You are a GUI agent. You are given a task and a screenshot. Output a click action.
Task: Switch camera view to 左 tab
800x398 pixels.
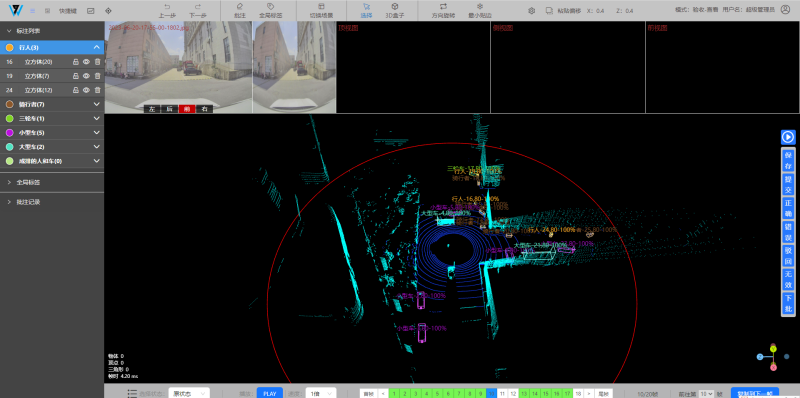pos(152,109)
